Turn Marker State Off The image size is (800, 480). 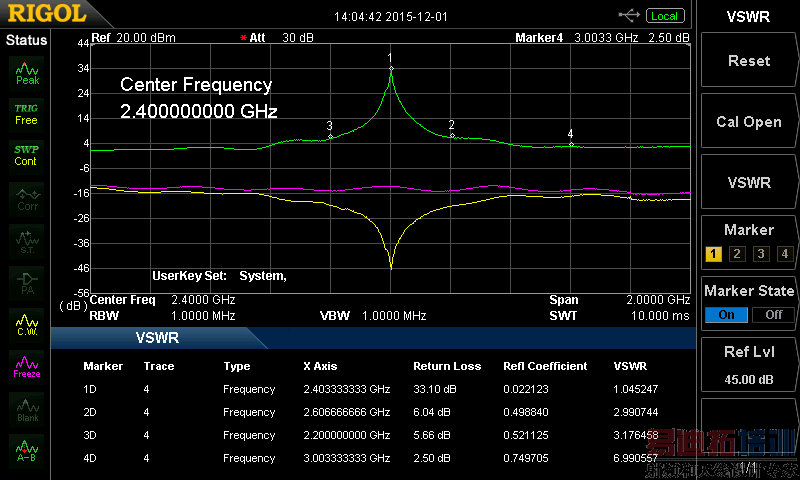coord(773,315)
